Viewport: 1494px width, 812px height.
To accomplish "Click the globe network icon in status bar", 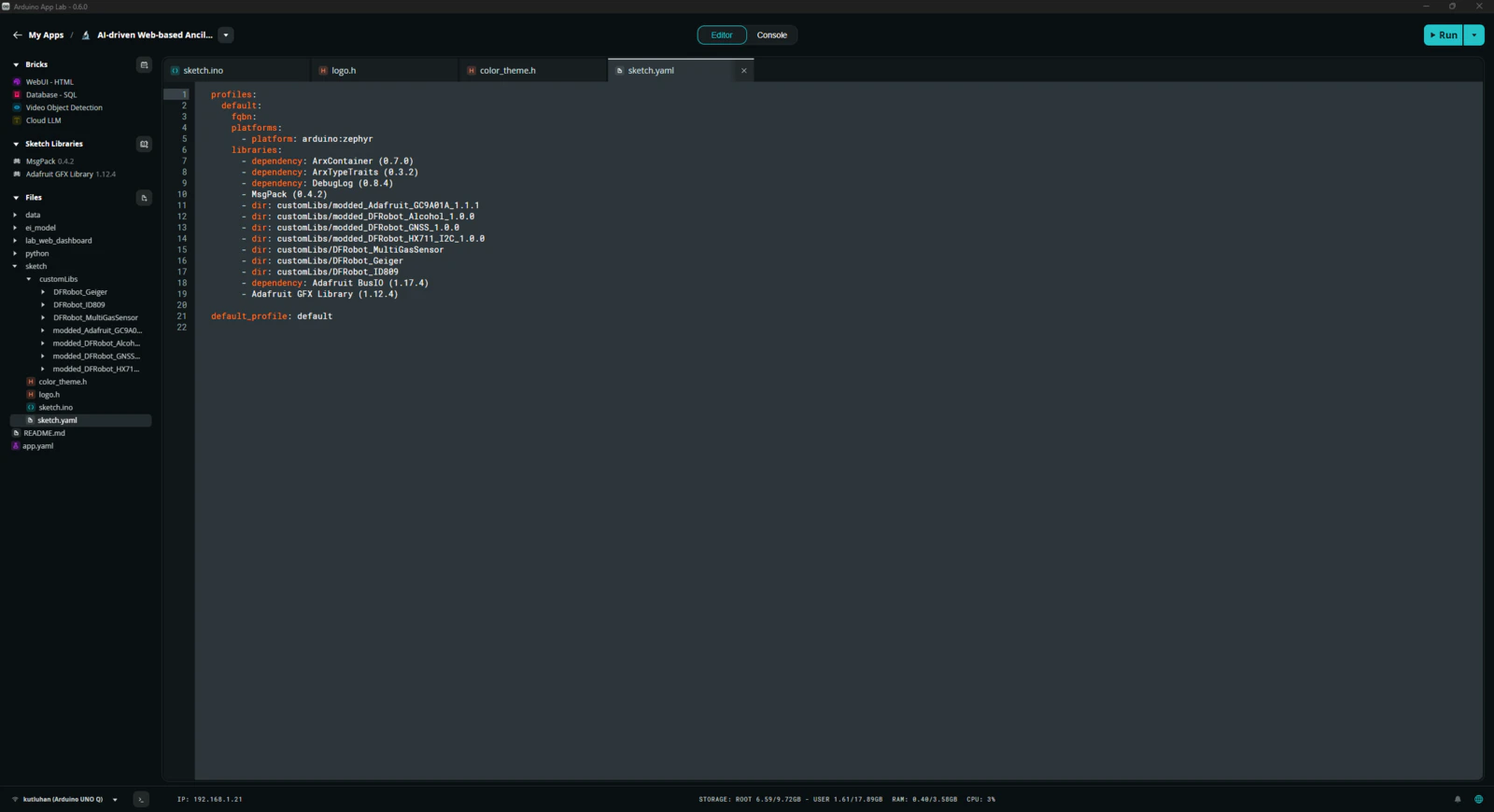I will 1478,799.
